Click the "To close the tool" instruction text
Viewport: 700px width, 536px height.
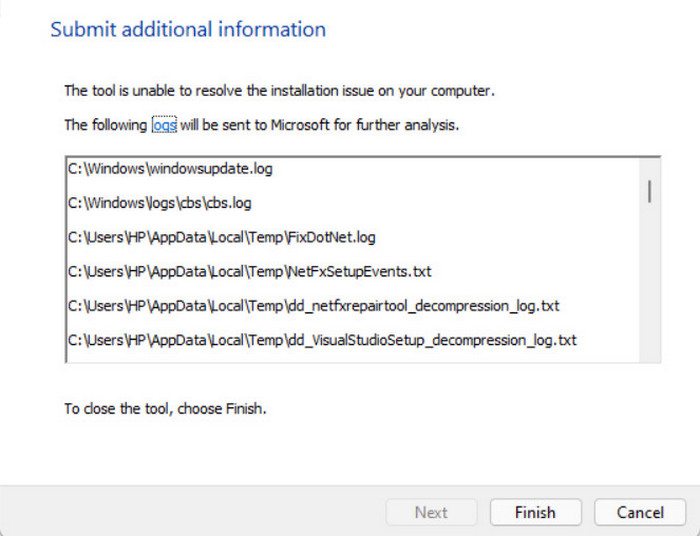[x=165, y=409]
